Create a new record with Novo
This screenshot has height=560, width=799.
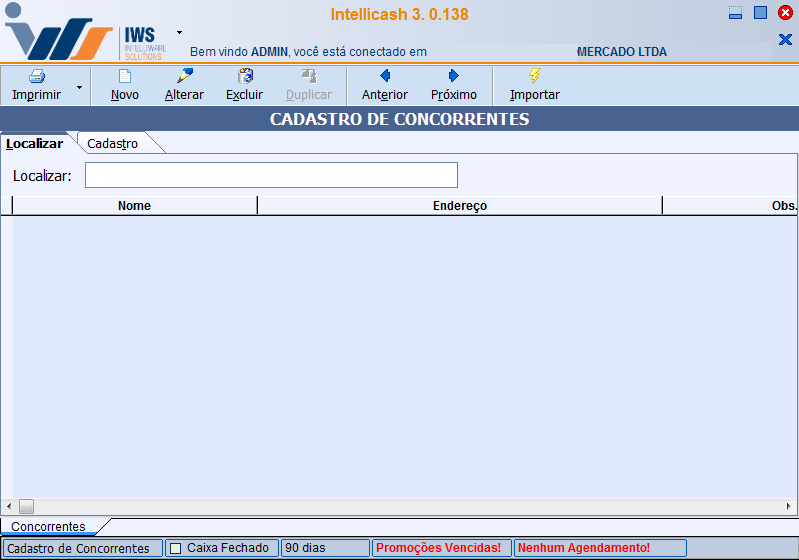point(125,86)
